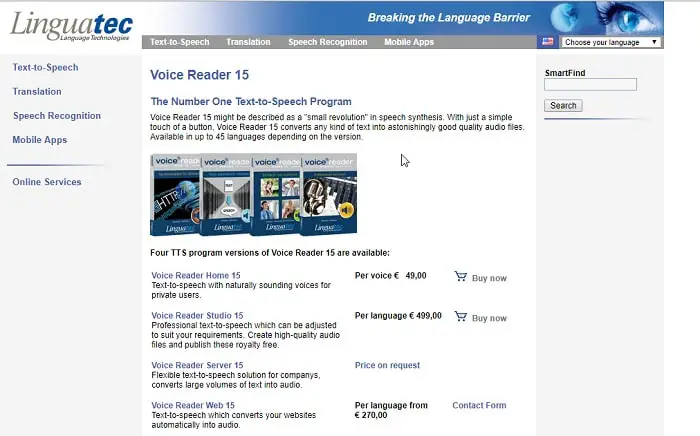This screenshot has width=700, height=436.
Task: Click the Price on request link
Action: tap(388, 365)
